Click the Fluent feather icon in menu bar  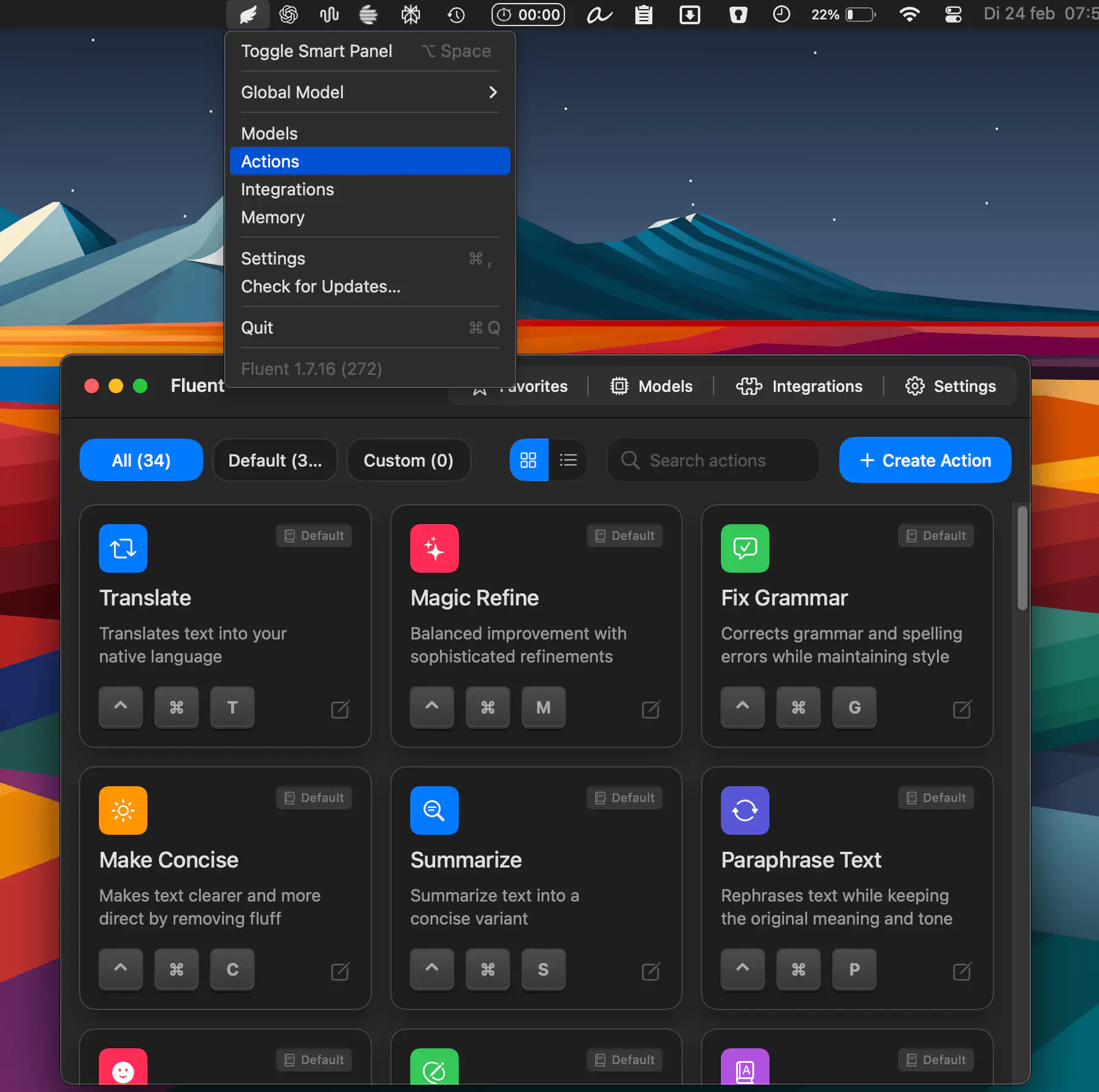click(x=248, y=15)
